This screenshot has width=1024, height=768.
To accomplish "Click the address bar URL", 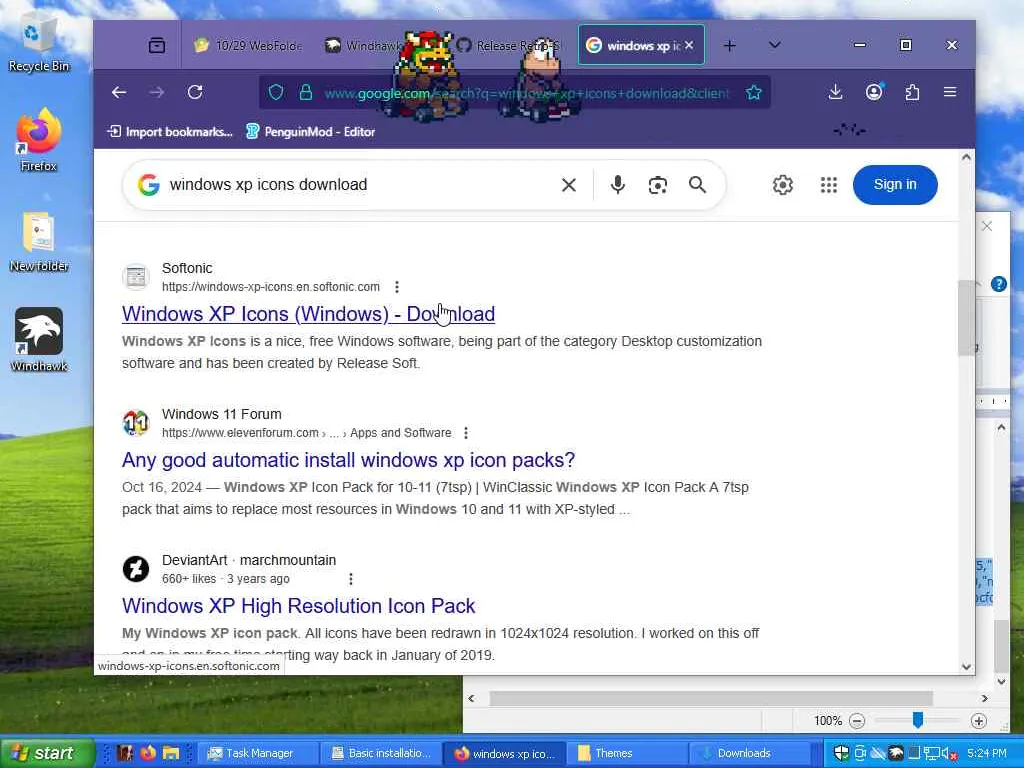I will click(x=526, y=93).
